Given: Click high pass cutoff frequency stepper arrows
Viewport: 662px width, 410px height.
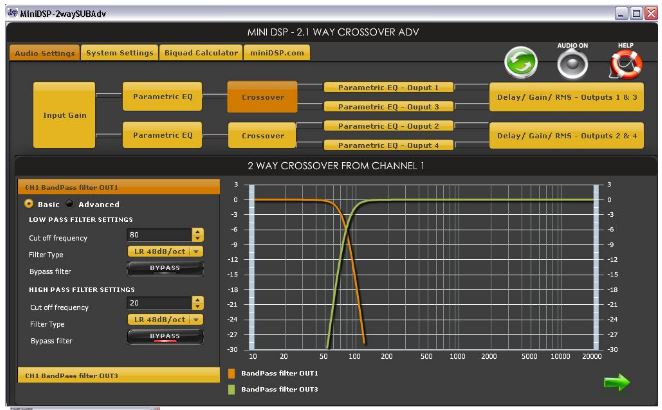Looking at the screenshot, I should tap(198, 303).
